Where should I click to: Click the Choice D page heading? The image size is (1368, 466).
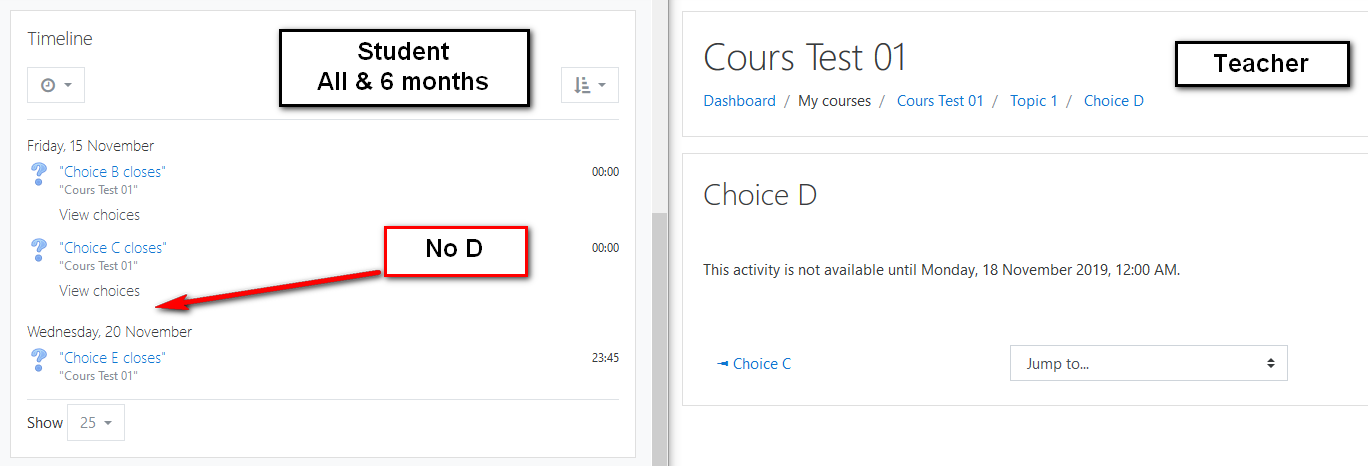pos(760,194)
